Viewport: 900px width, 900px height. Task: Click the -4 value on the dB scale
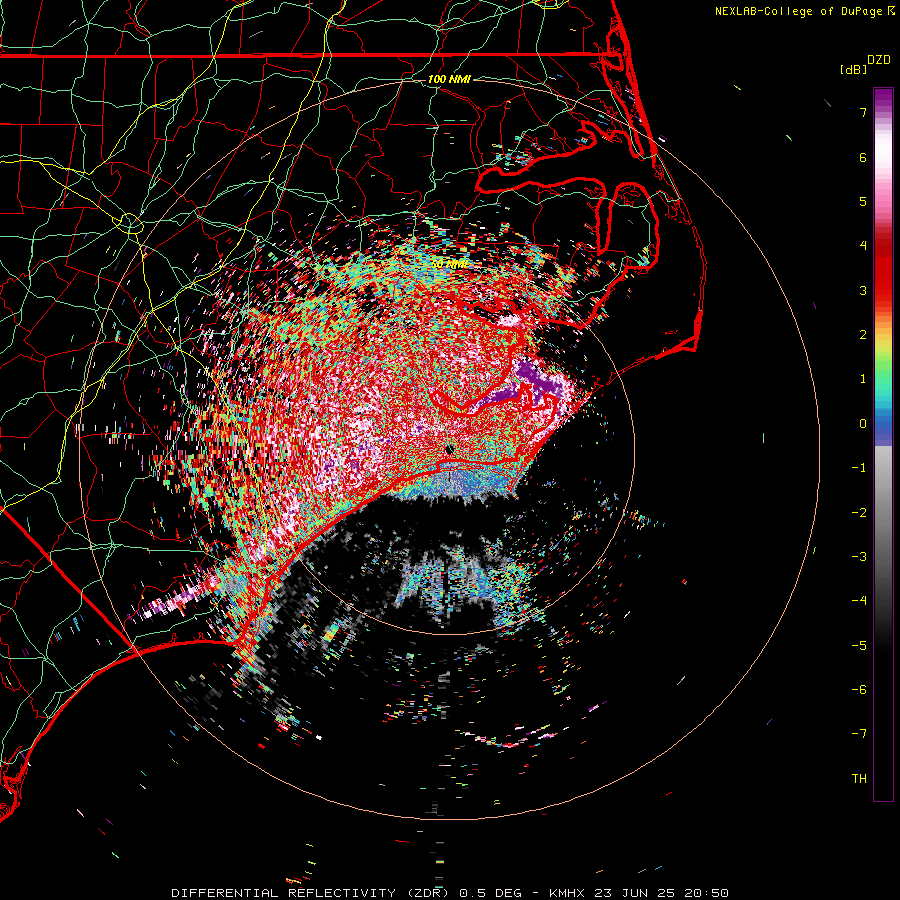(859, 601)
